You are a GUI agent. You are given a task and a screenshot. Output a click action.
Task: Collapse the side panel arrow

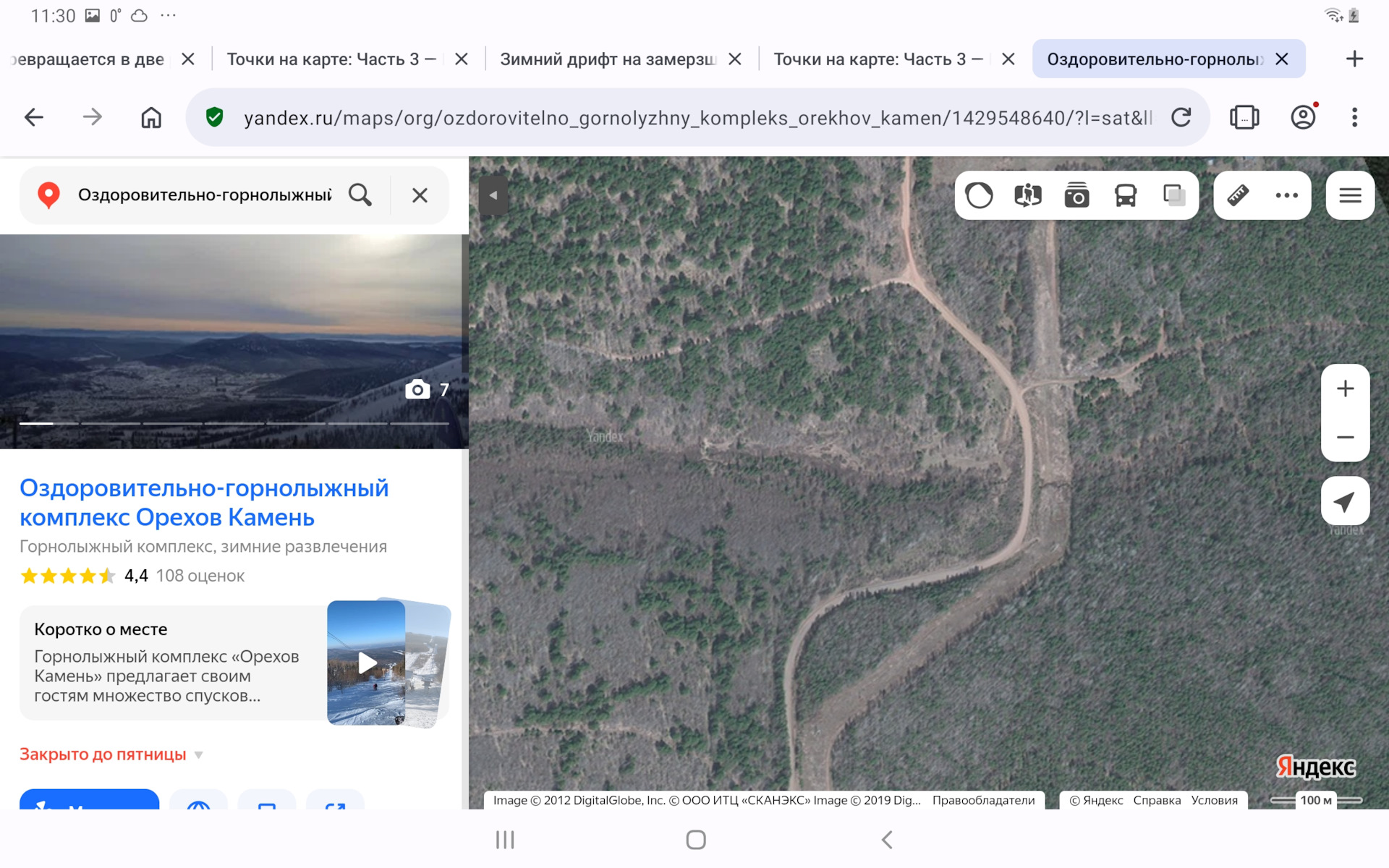pyautogui.click(x=493, y=195)
